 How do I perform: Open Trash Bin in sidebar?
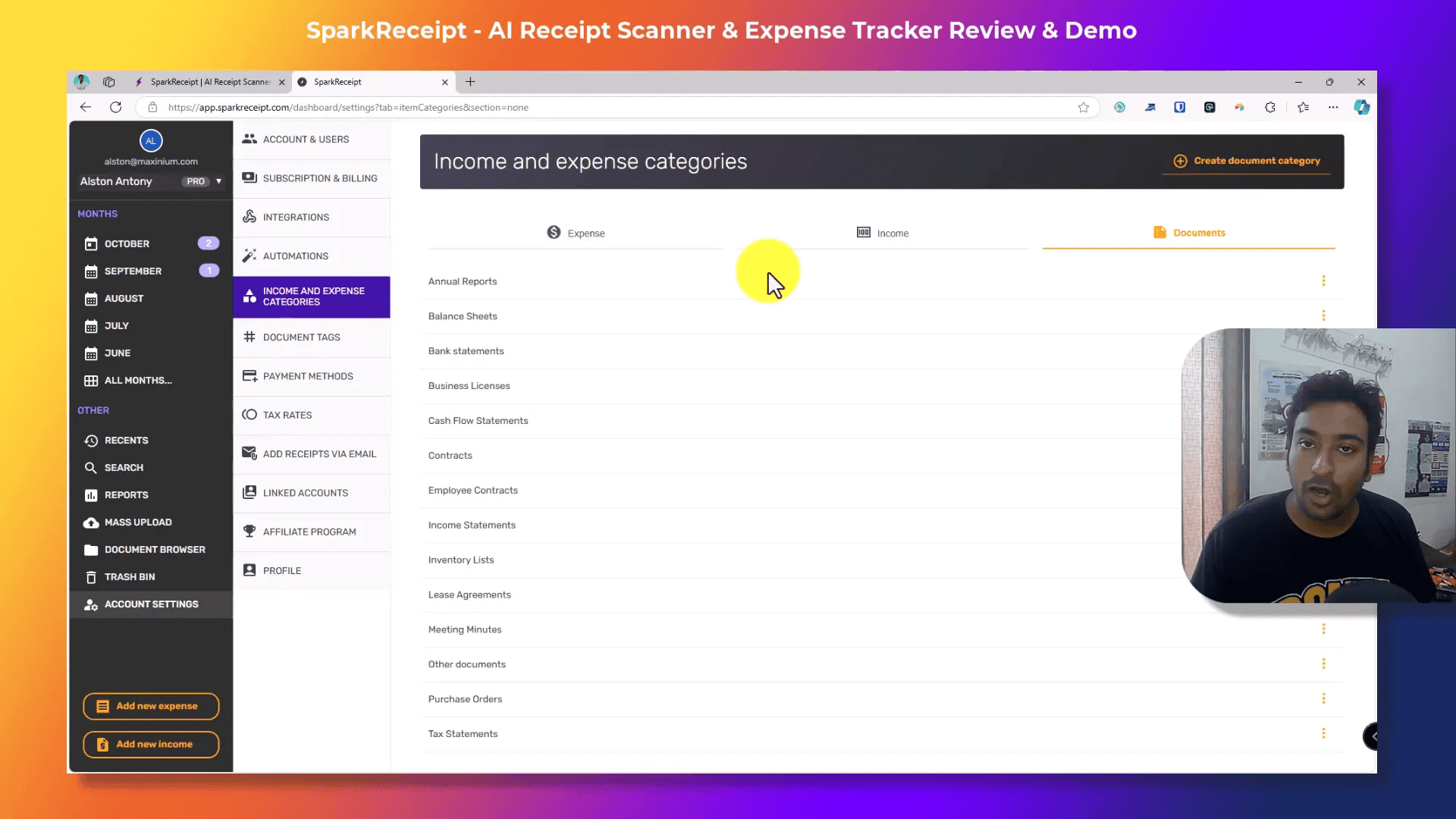click(x=151, y=577)
